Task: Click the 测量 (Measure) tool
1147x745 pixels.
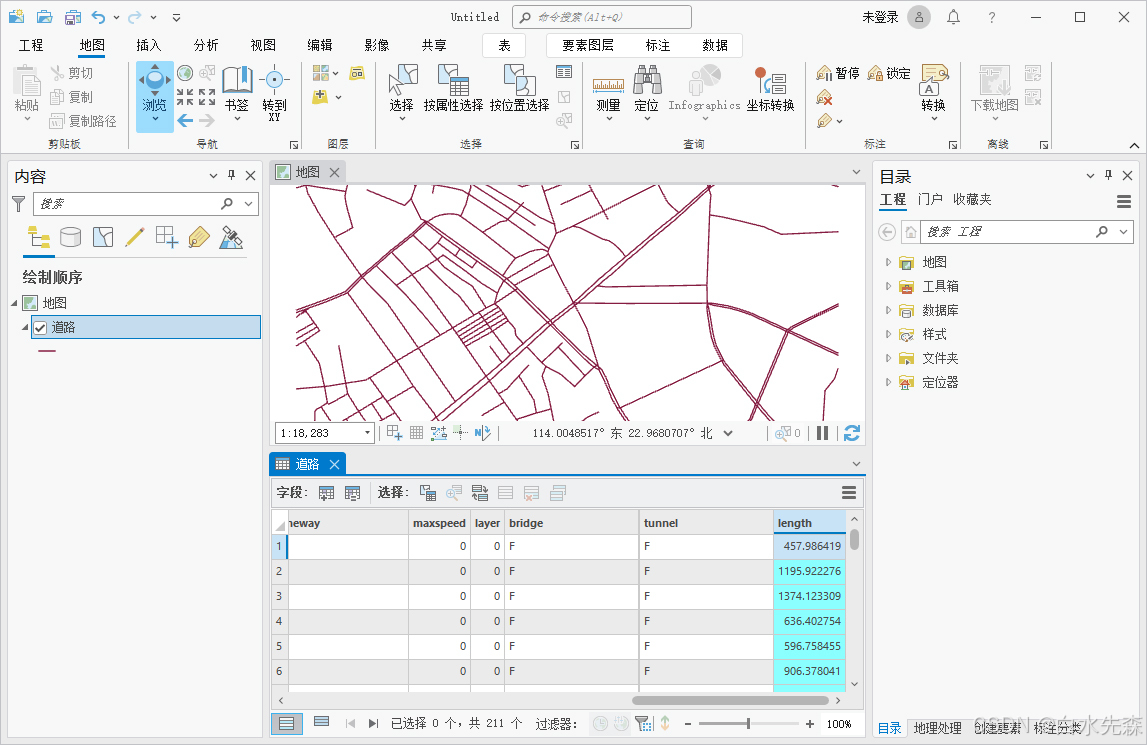Action: click(608, 91)
